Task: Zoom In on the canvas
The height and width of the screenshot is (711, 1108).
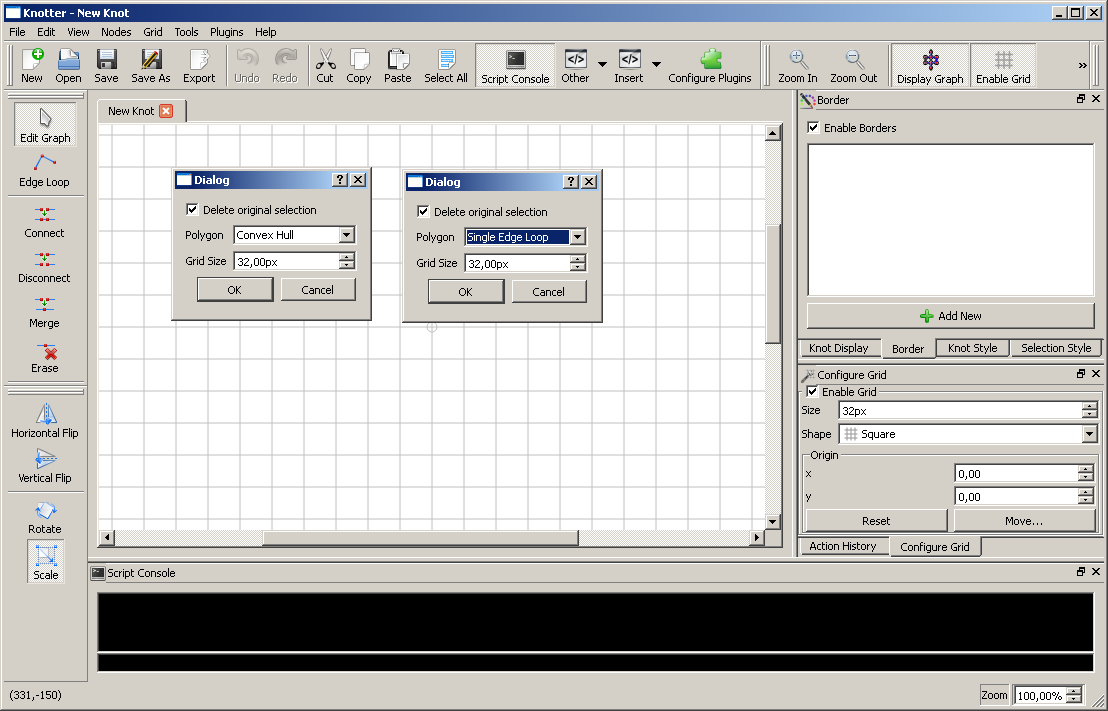Action: click(x=798, y=66)
